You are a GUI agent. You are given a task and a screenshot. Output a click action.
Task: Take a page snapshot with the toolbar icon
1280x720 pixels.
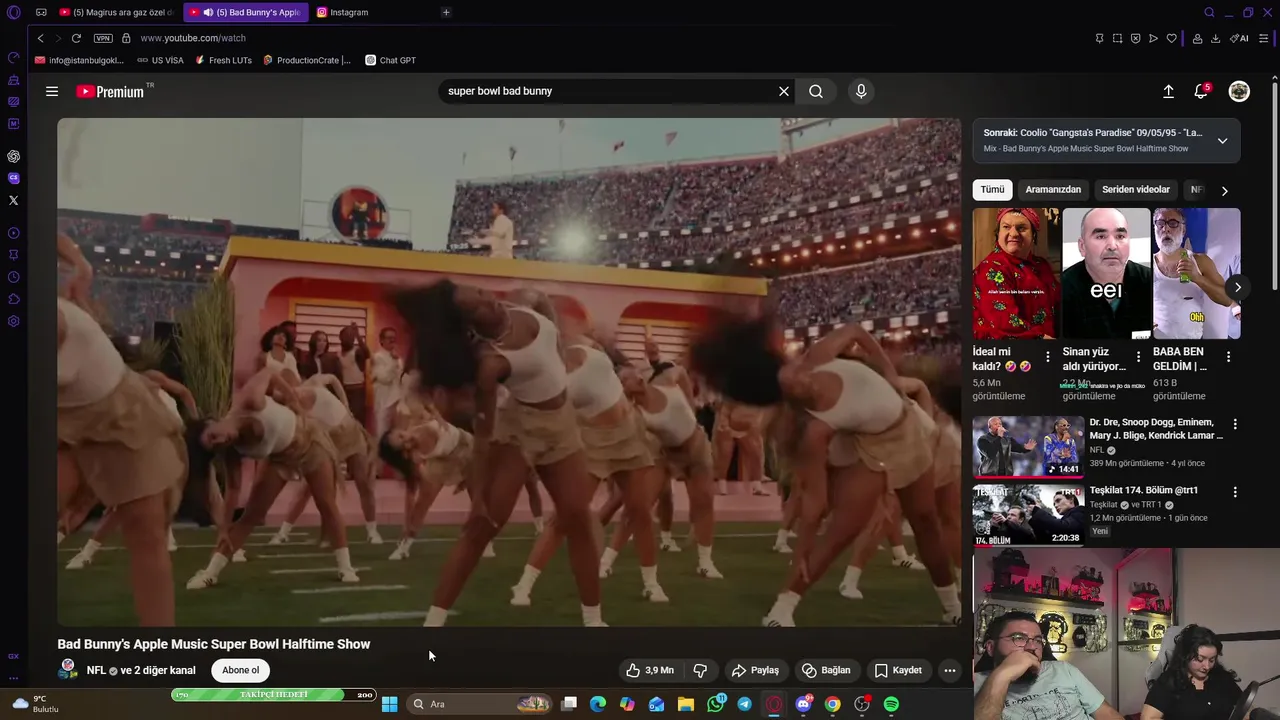[1117, 38]
